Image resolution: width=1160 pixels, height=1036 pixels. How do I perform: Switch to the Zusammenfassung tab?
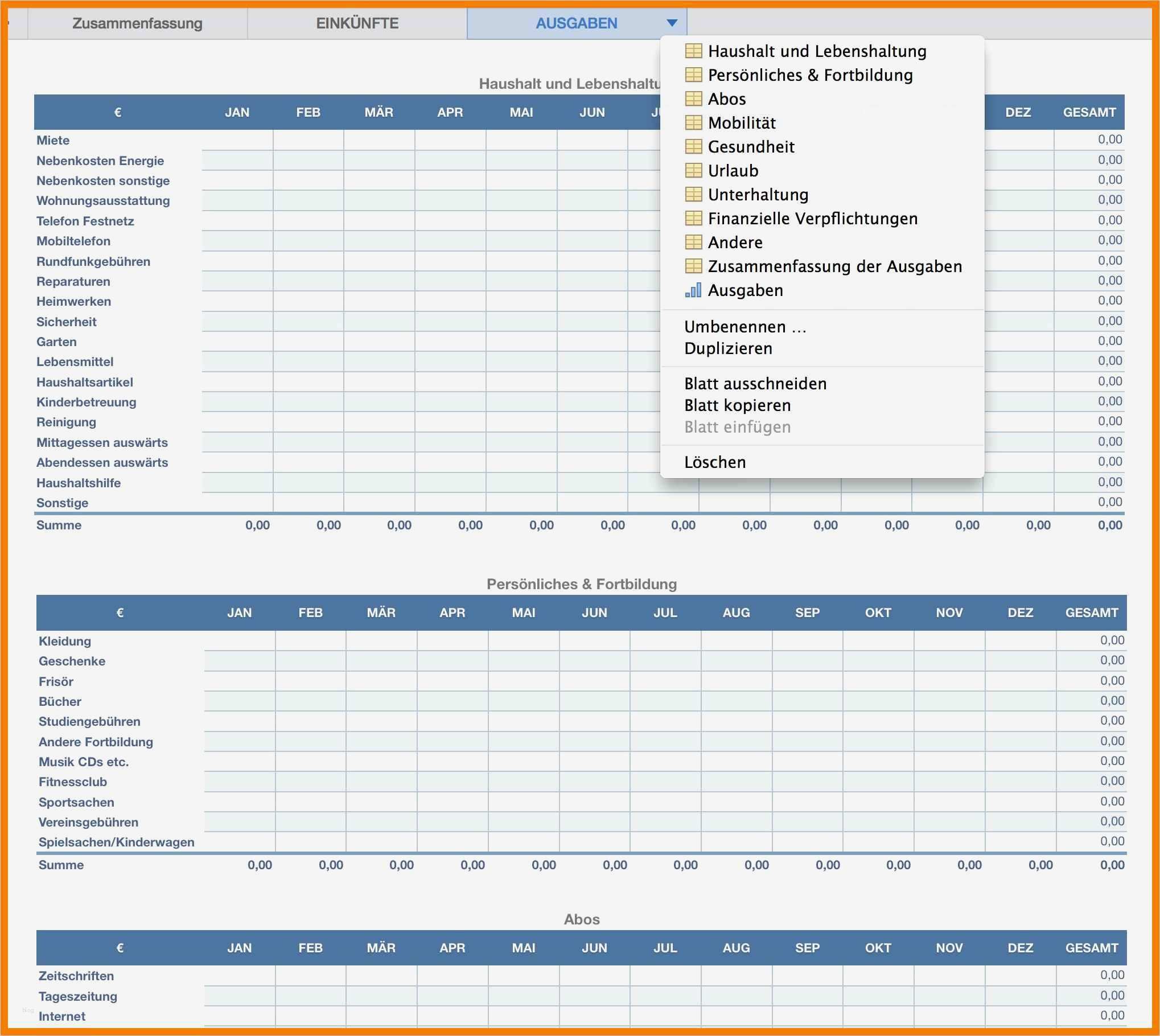[x=138, y=23]
